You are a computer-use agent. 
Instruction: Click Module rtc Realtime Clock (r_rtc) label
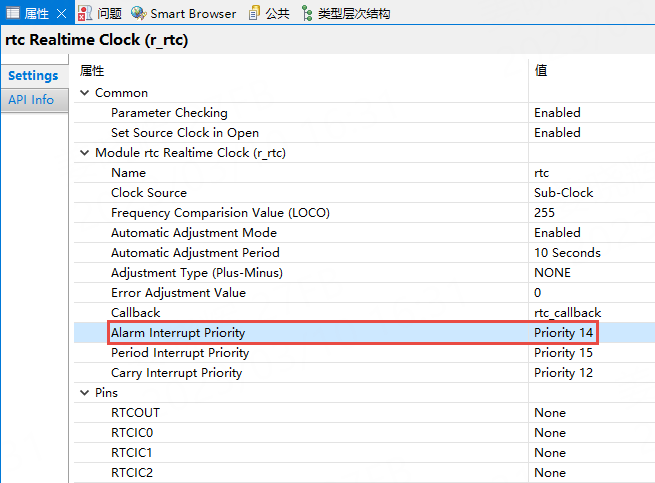pyautogui.click(x=190, y=153)
